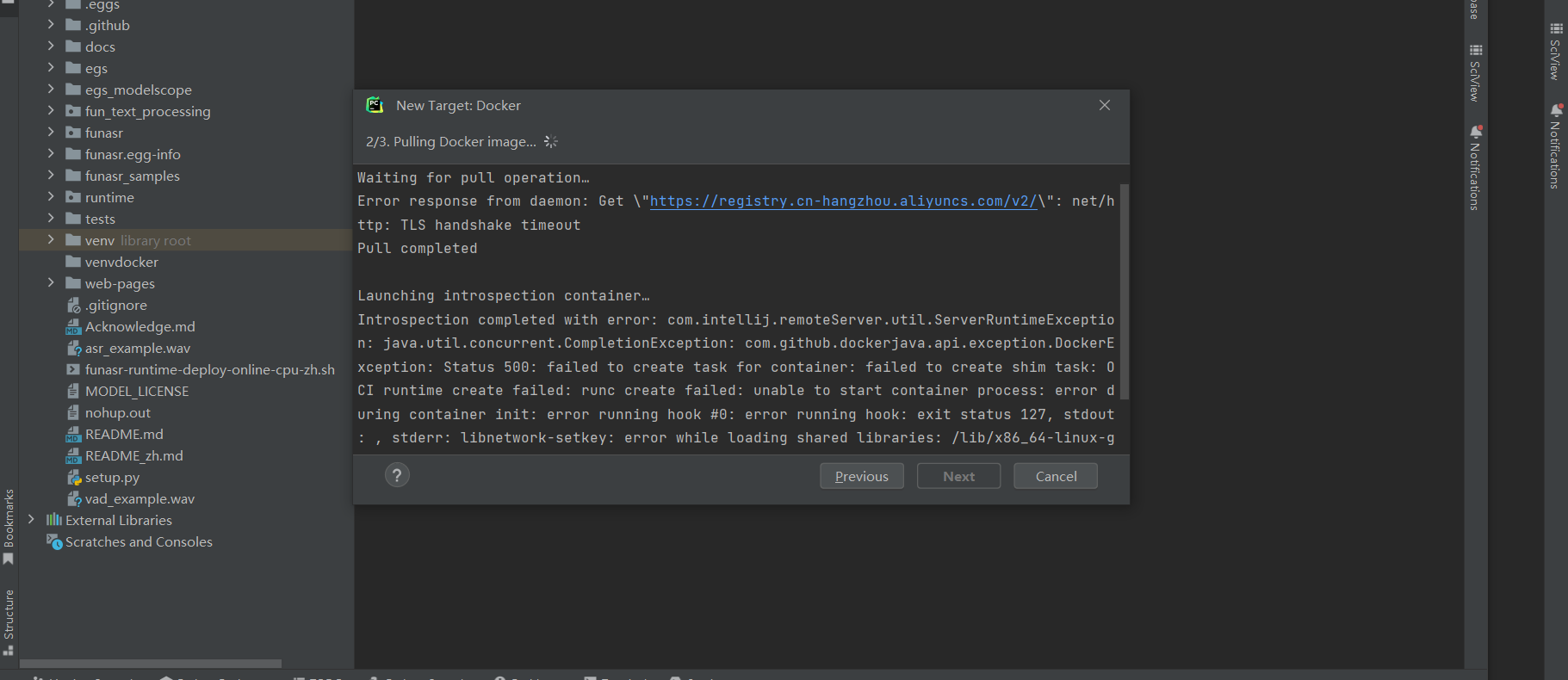Select the README.md file icon

(x=73, y=434)
